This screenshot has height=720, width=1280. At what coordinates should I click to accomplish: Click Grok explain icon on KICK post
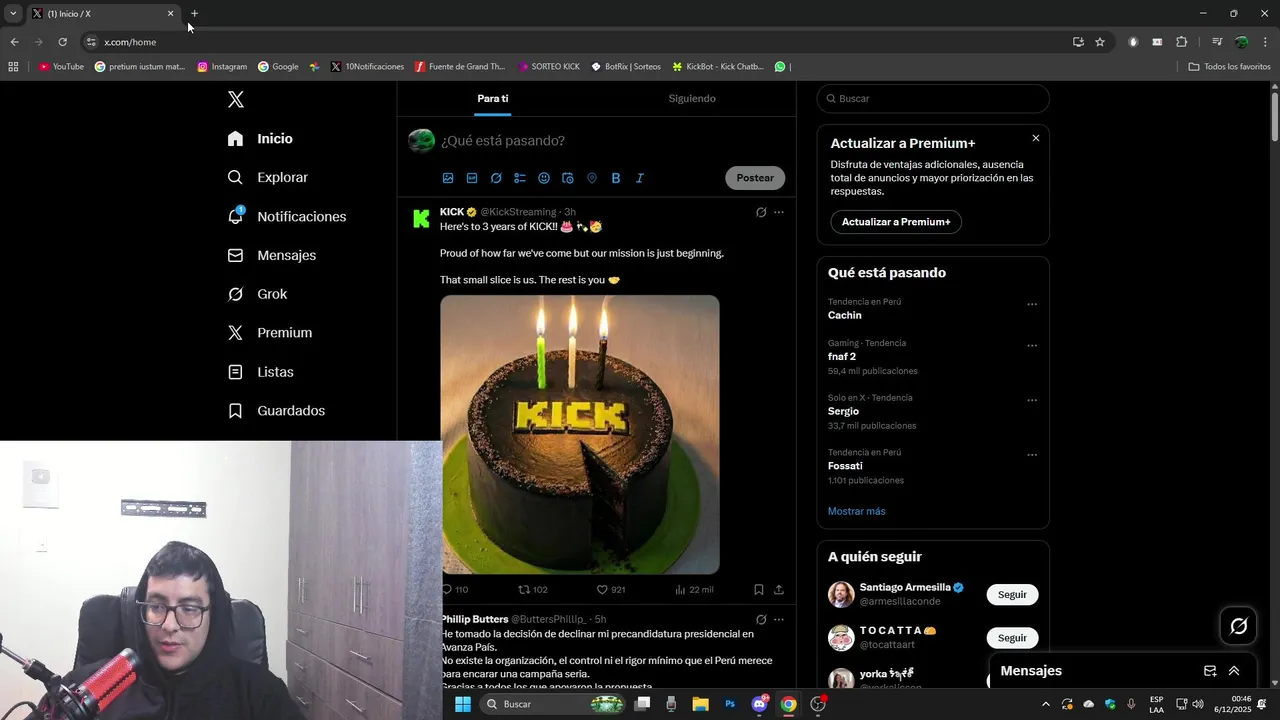point(761,212)
